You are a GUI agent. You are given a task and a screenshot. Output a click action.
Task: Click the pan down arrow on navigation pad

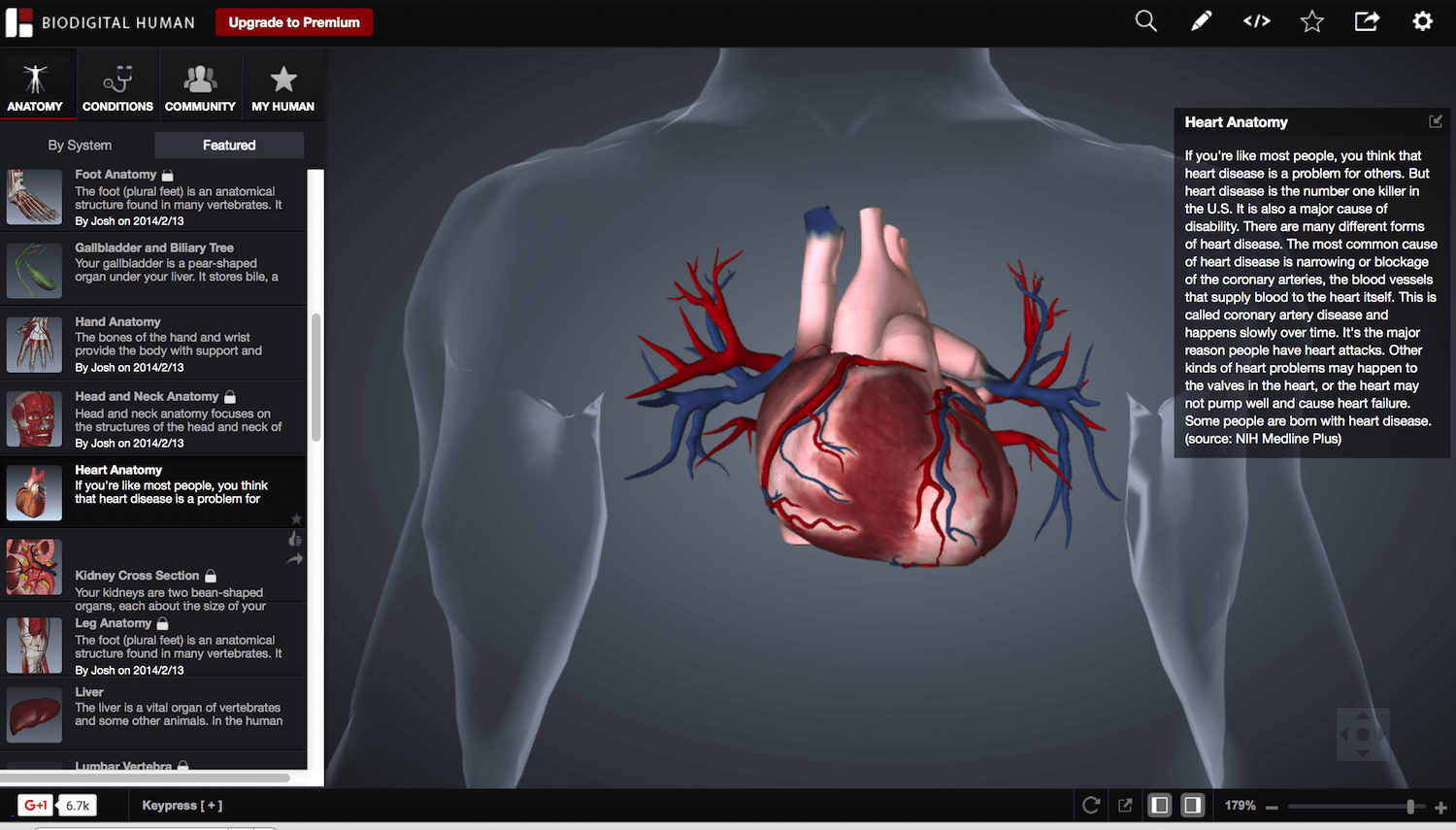pos(1363,753)
